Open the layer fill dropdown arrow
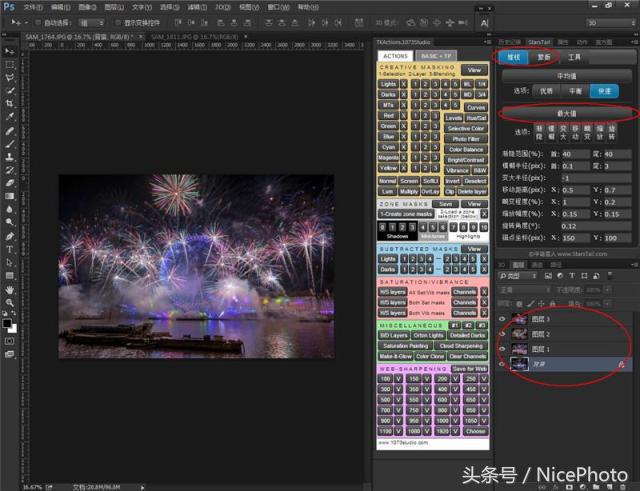This screenshot has width=640, height=491. 608,304
